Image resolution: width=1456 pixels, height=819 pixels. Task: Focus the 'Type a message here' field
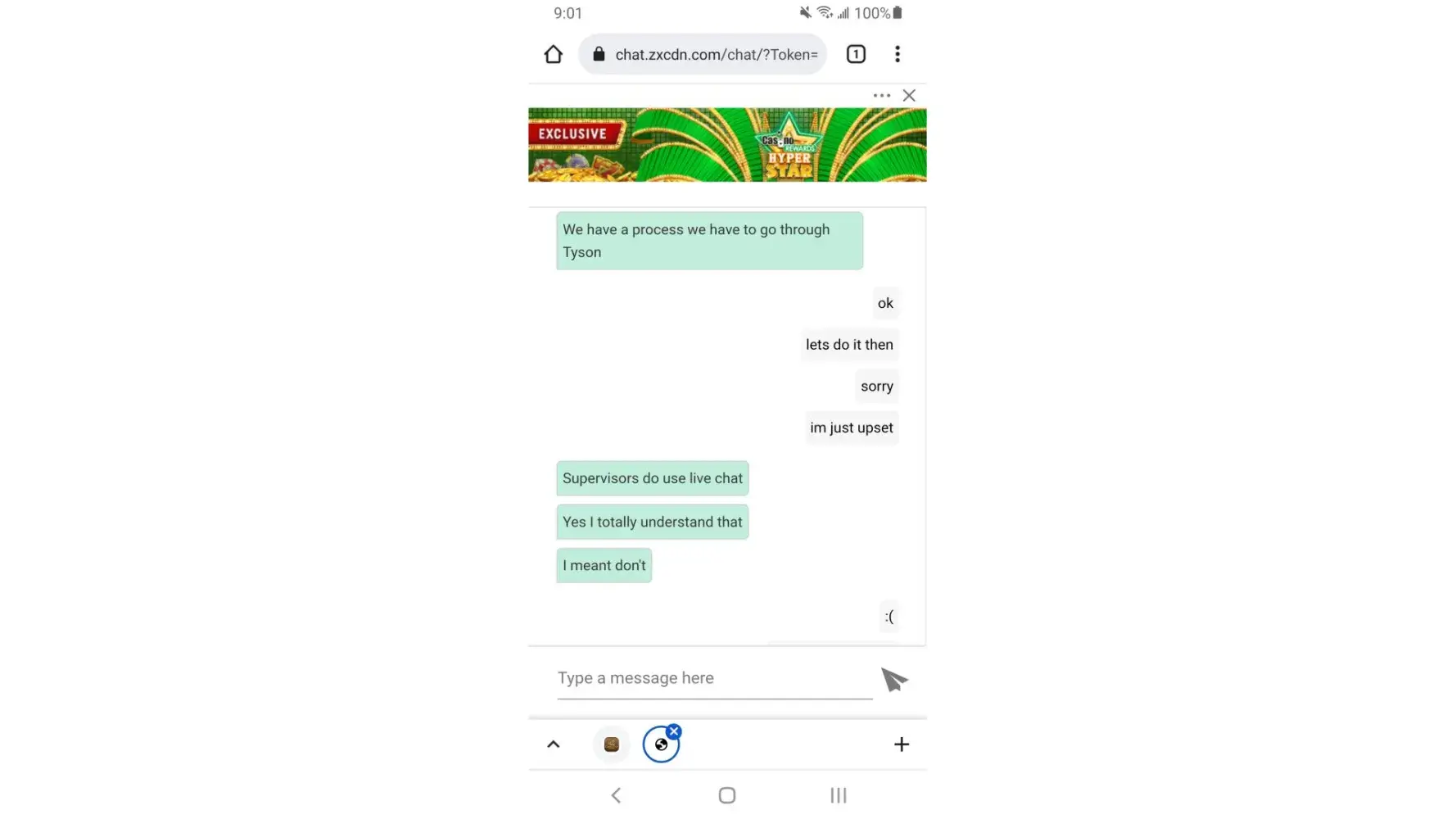click(715, 679)
